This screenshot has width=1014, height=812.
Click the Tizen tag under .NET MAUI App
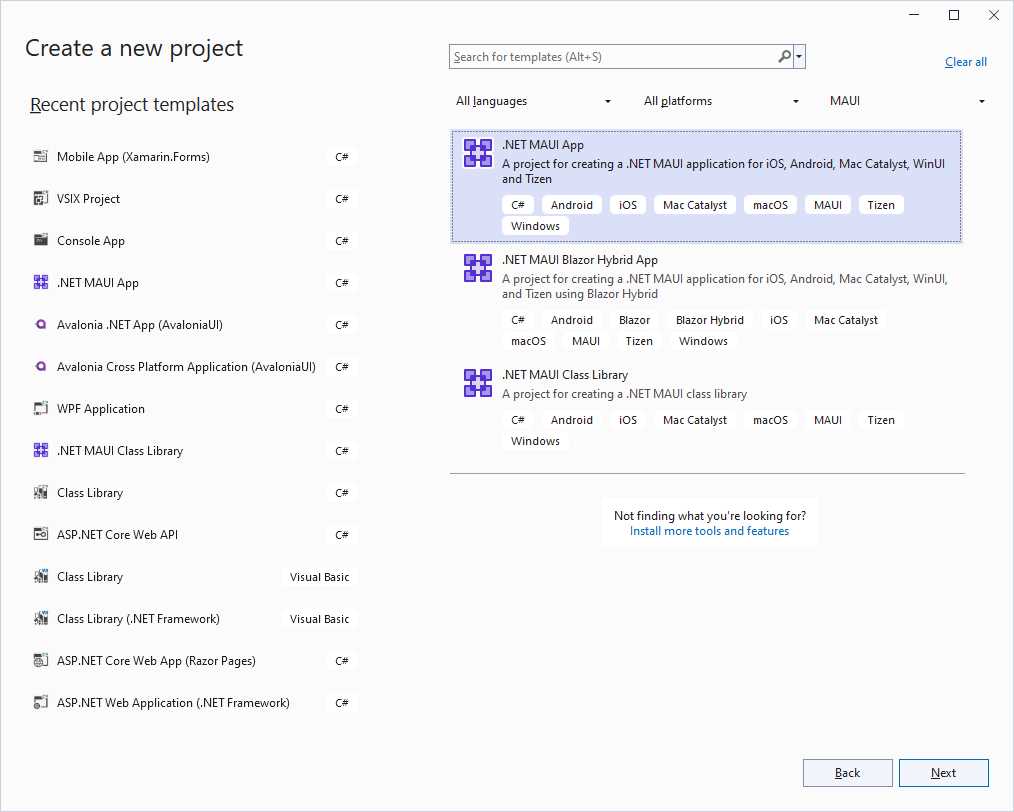(x=881, y=205)
